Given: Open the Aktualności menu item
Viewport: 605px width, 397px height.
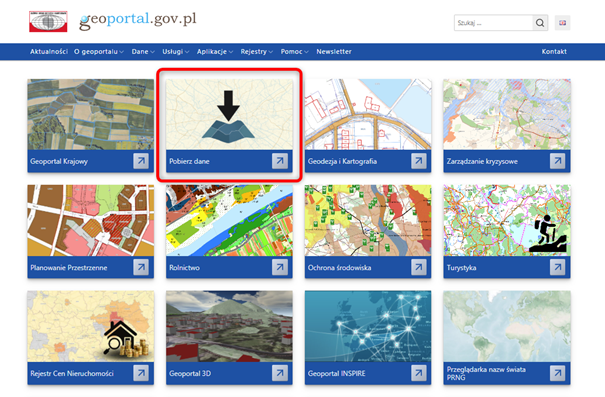Looking at the screenshot, I should coord(49,52).
